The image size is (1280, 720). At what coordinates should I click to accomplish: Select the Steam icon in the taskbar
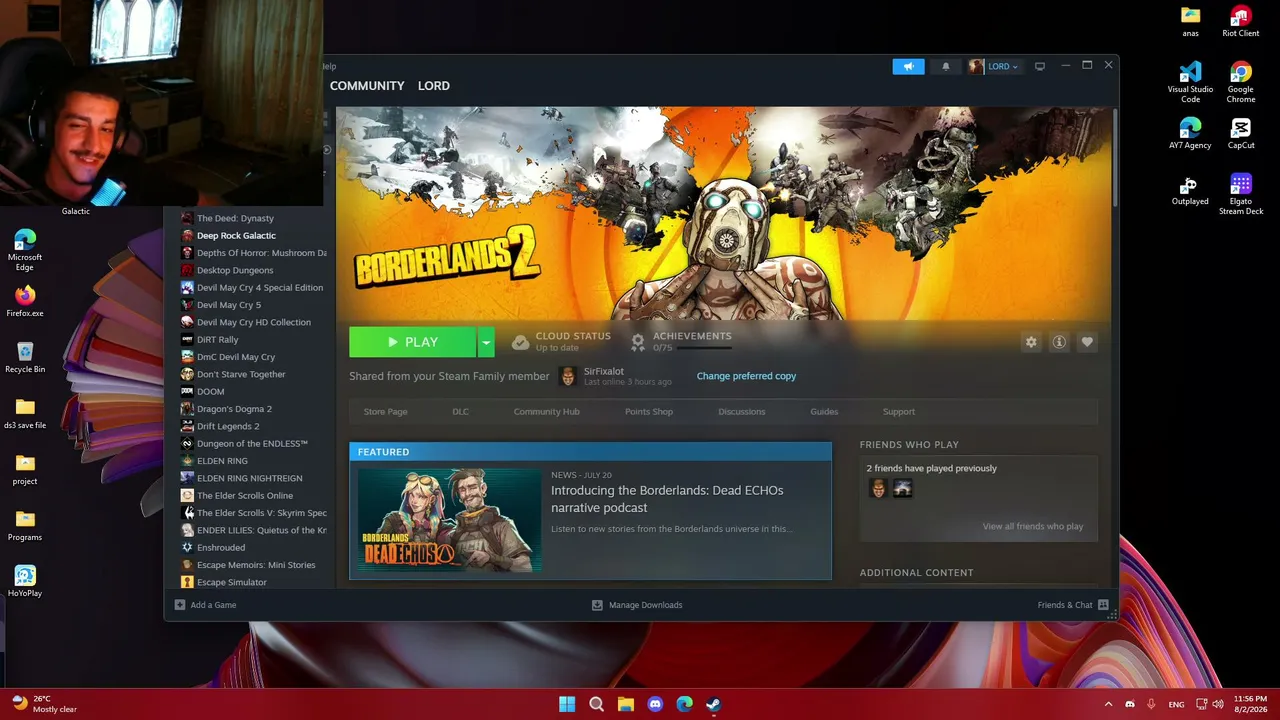[713, 704]
